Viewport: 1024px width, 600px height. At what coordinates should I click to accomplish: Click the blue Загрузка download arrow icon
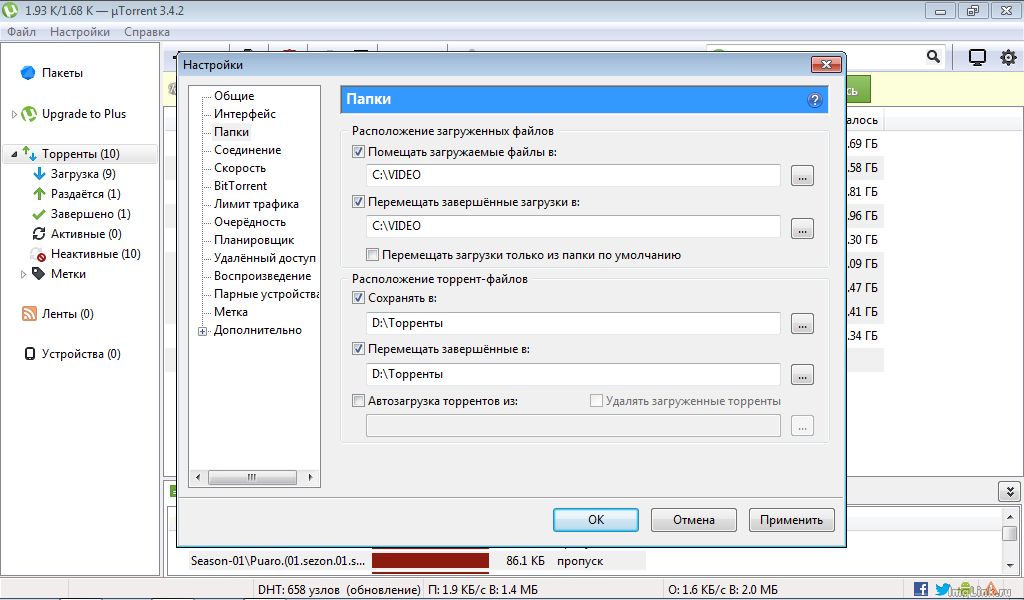(39, 174)
